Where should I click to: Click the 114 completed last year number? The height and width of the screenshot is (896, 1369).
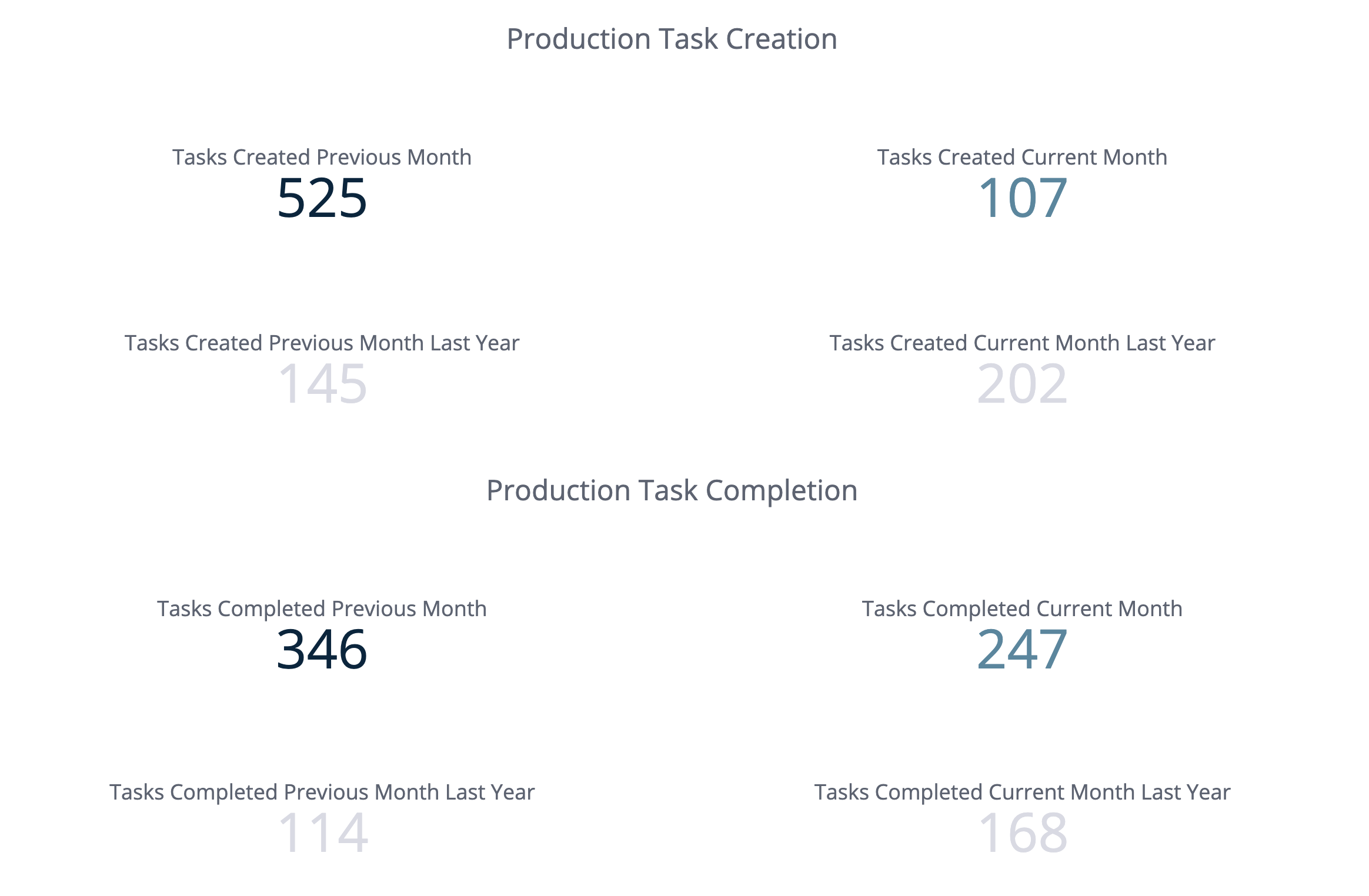323,833
